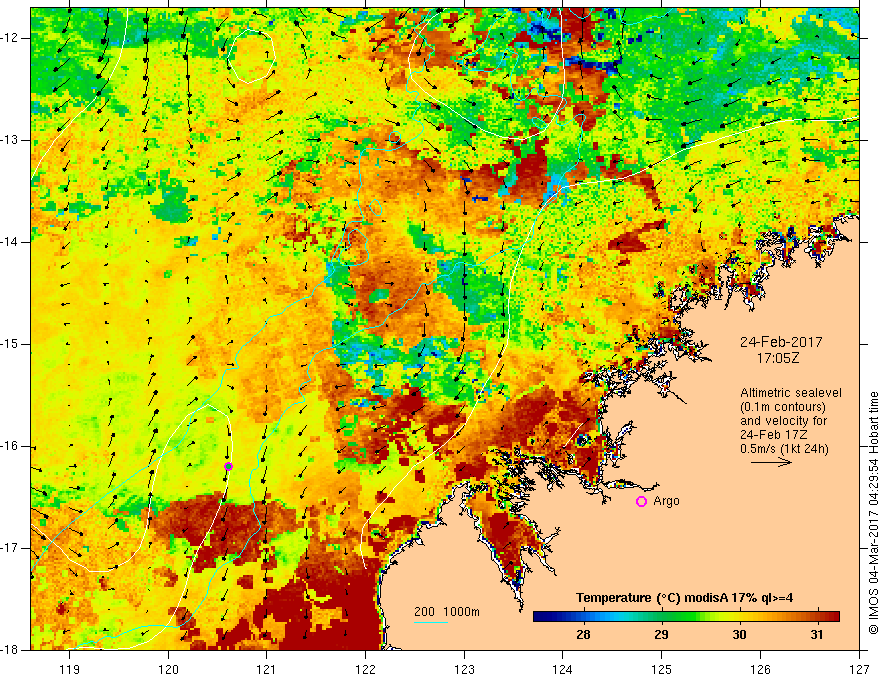Click the '17:05Z' time text
The image size is (880, 680).
778,358
